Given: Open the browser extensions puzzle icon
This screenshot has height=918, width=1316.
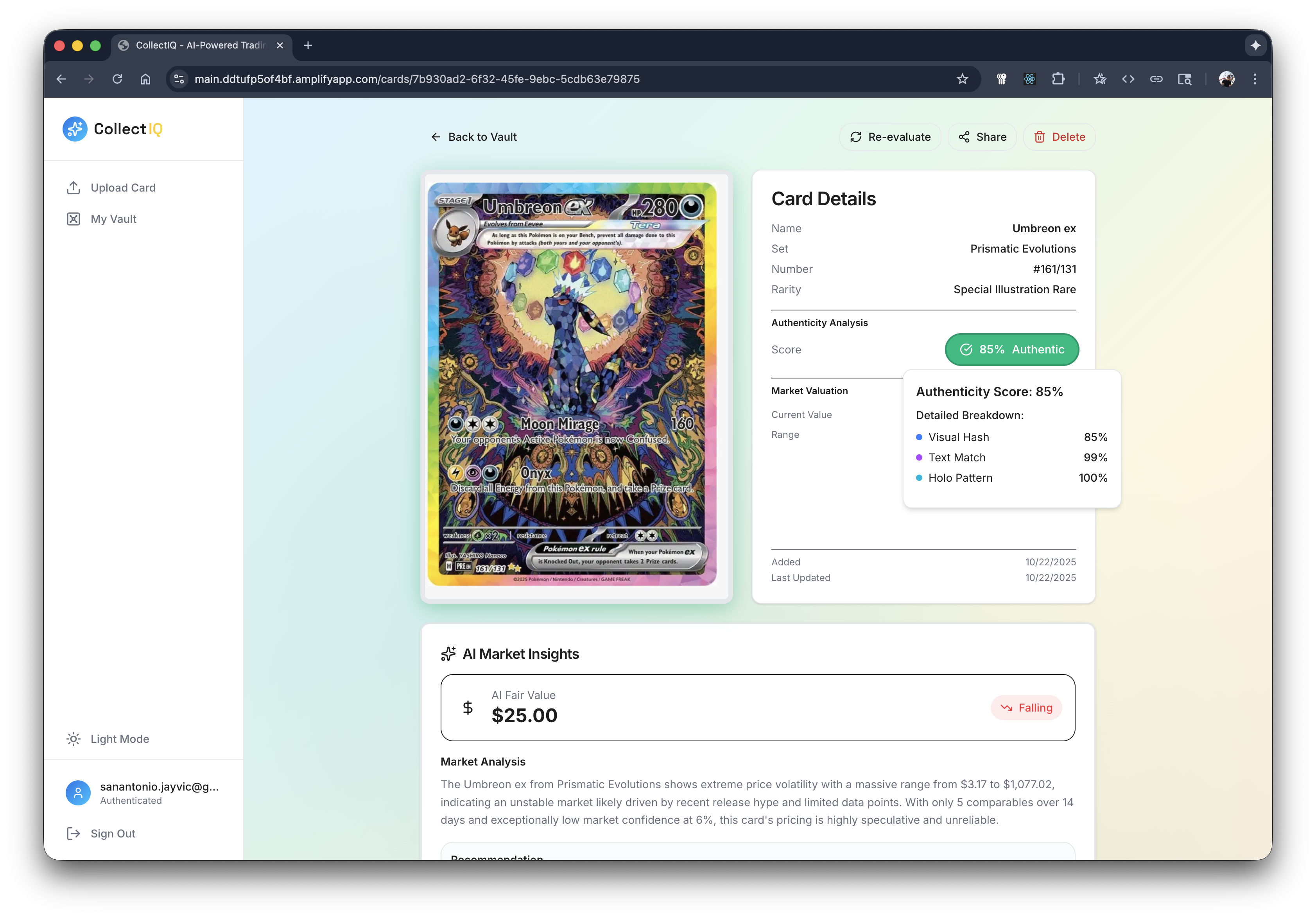Looking at the screenshot, I should coord(1058,79).
